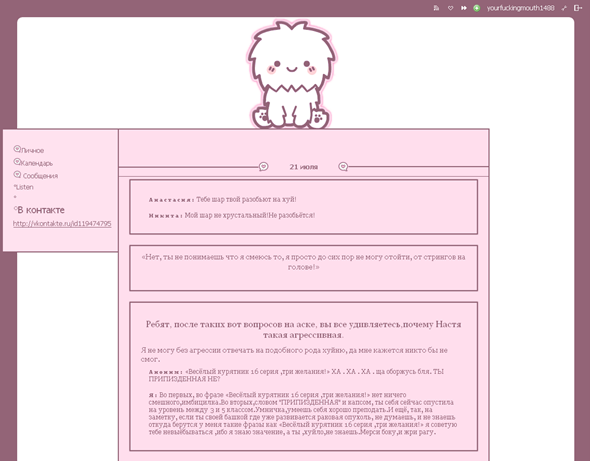Open the vkontakte.ru/id119474795 link

pos(62,224)
